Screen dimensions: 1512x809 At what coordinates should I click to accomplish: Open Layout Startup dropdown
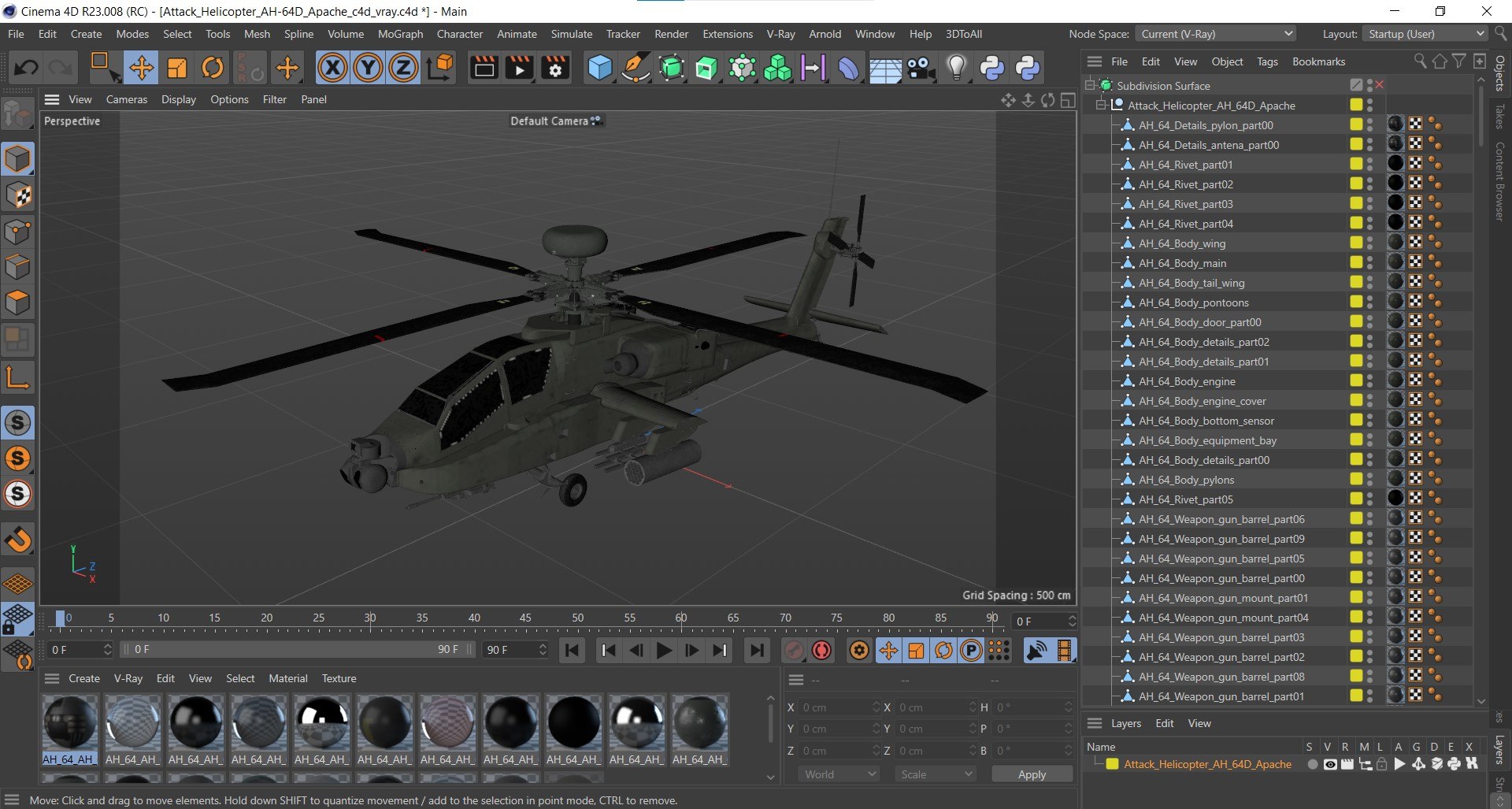click(1425, 34)
